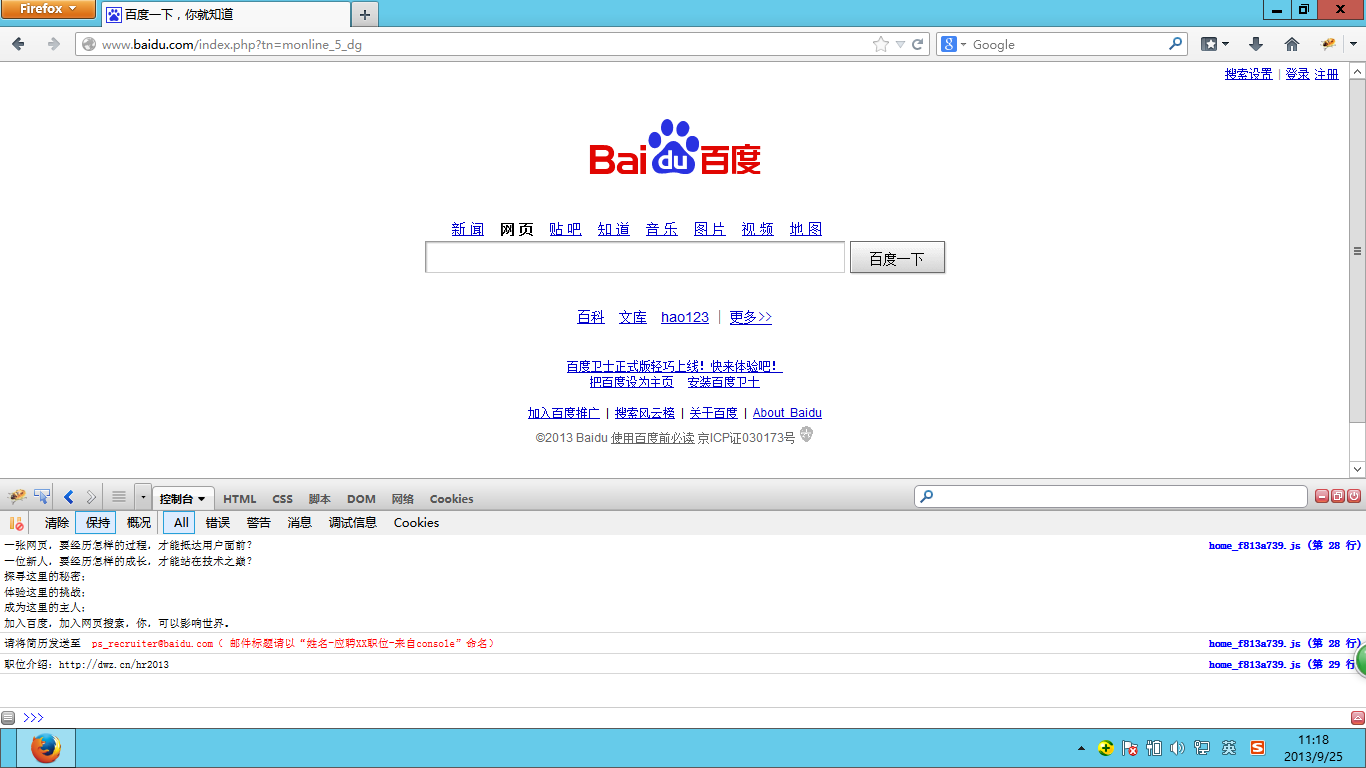Switch to the DOM panel tab
Screen dimensions: 1366x768
pos(361,499)
